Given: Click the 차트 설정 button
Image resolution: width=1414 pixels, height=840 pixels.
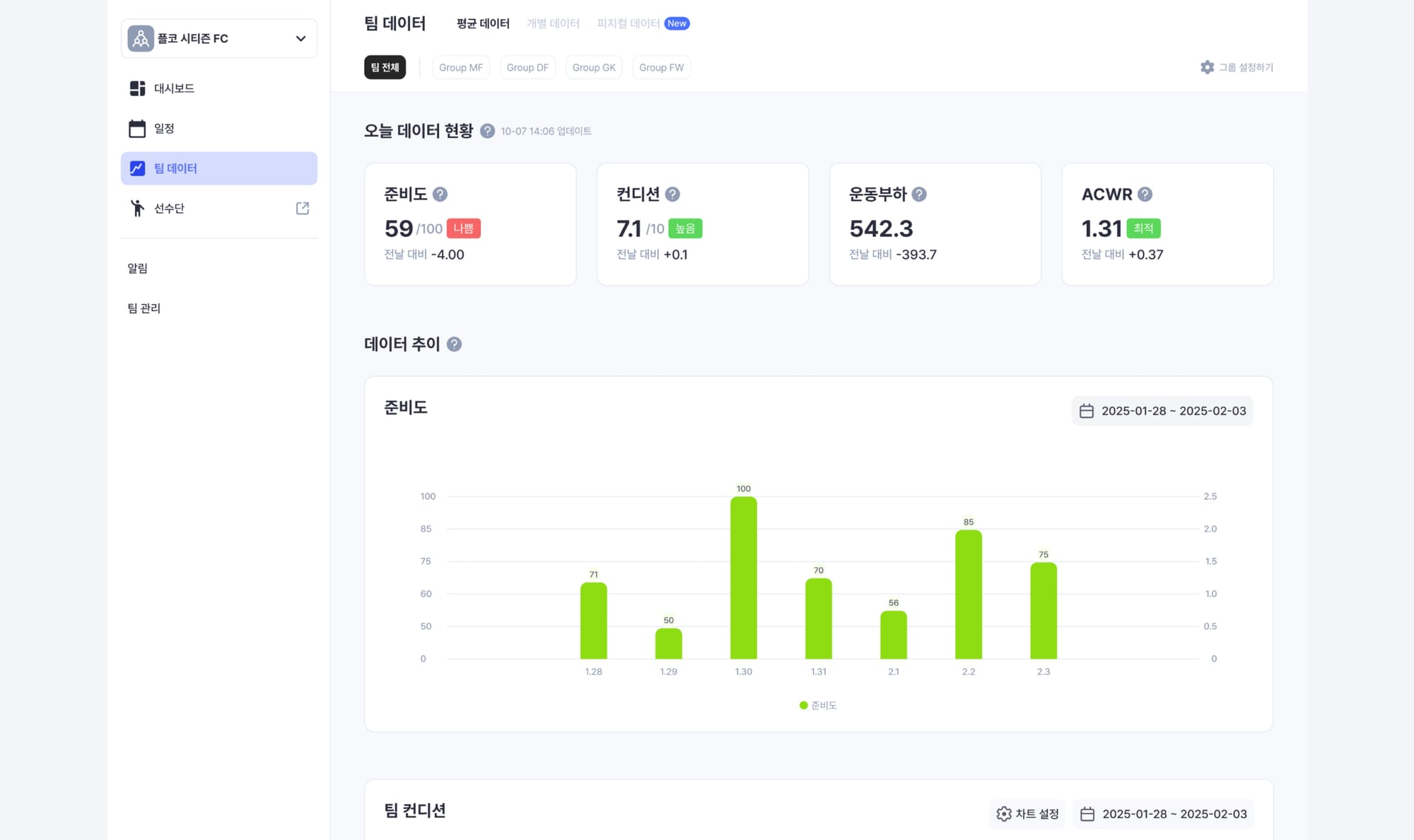Looking at the screenshot, I should coord(1027,814).
